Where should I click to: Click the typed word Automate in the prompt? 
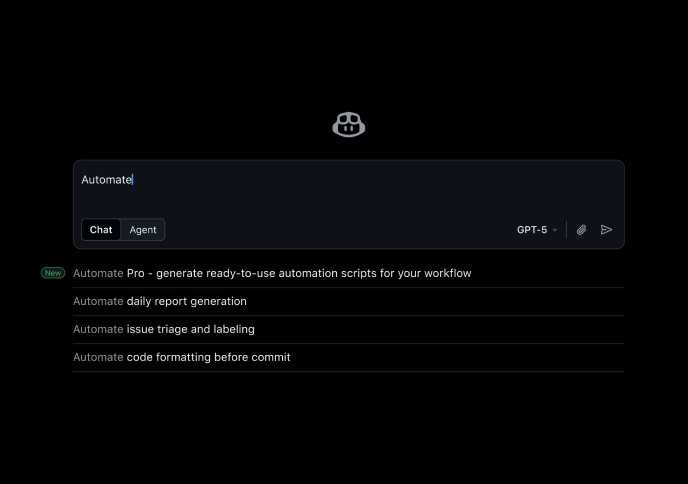tap(106, 180)
